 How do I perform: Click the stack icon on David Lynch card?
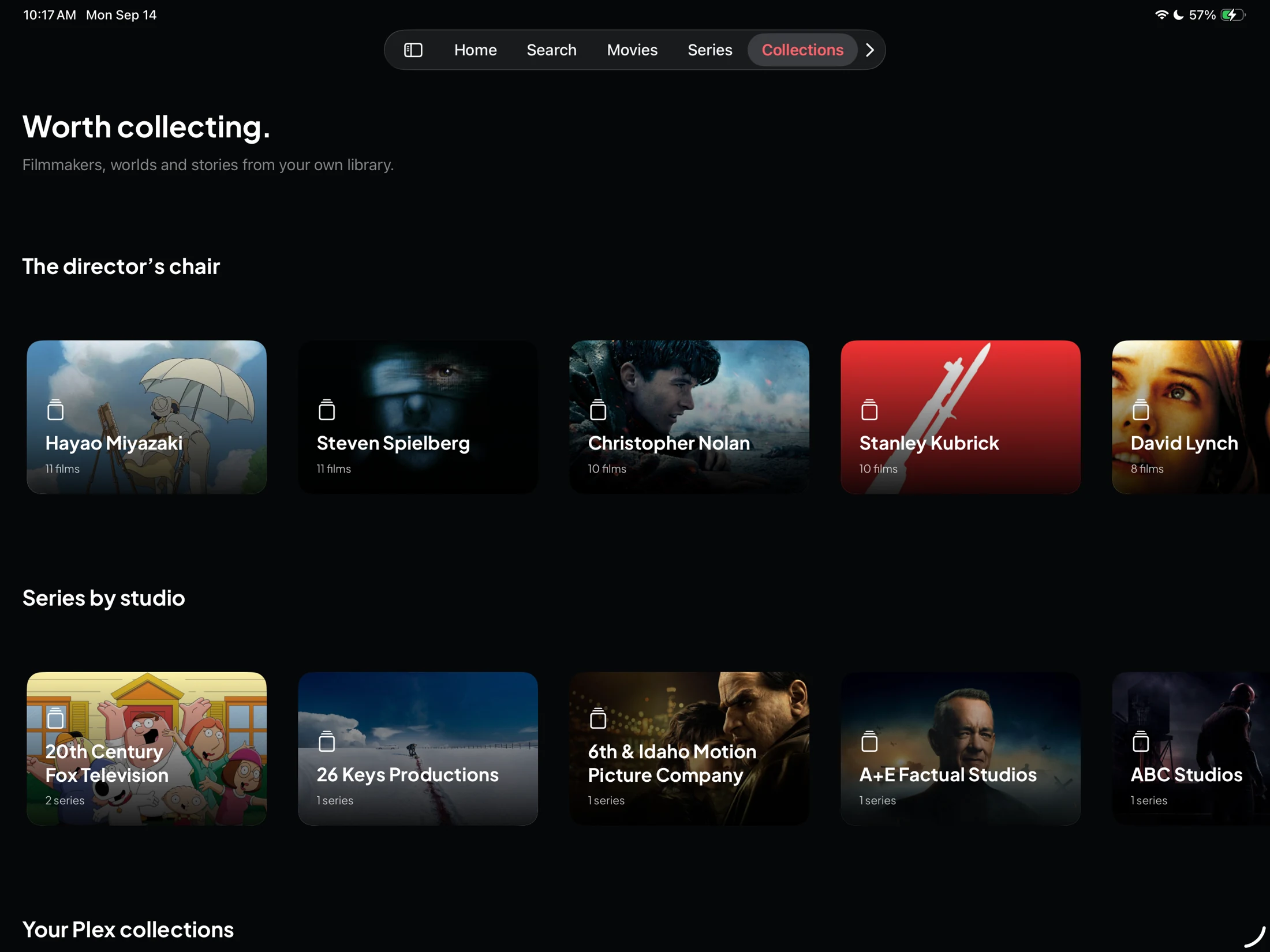1141,410
